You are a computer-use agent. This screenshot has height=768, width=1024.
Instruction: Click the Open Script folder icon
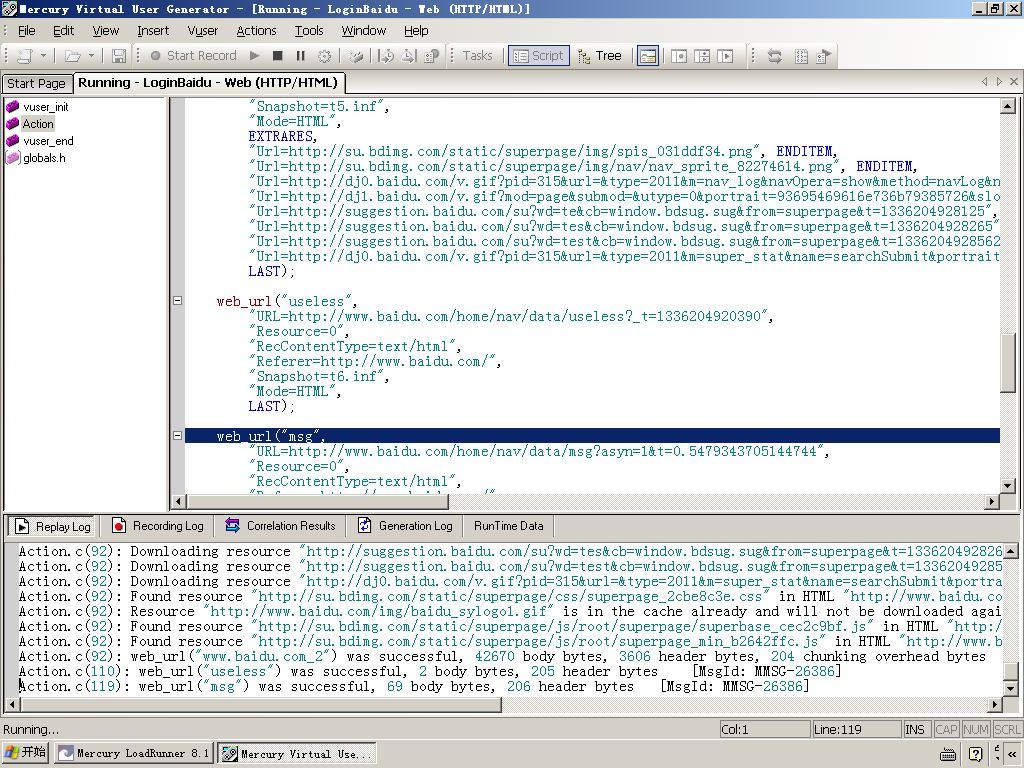tap(72, 56)
